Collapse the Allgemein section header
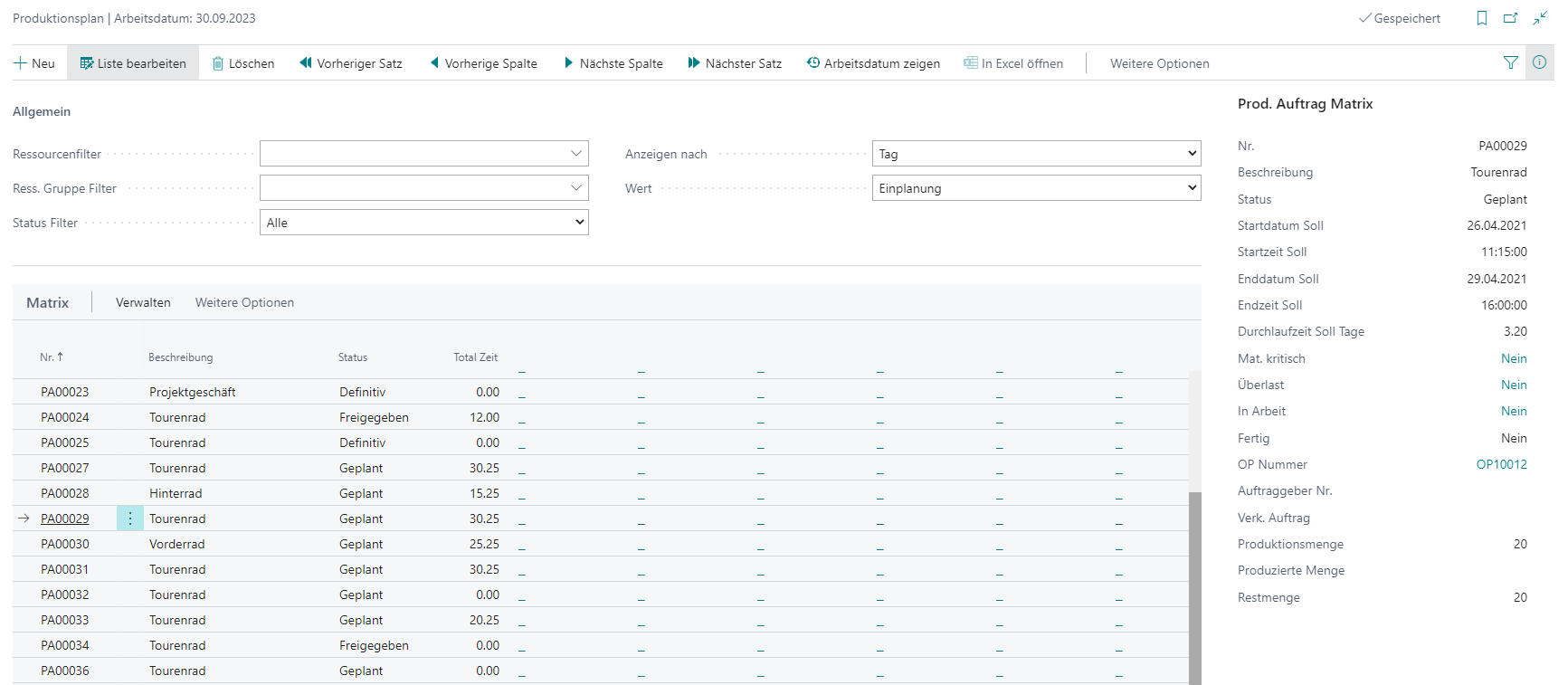Viewport: 1568px width, 685px height. (42, 111)
